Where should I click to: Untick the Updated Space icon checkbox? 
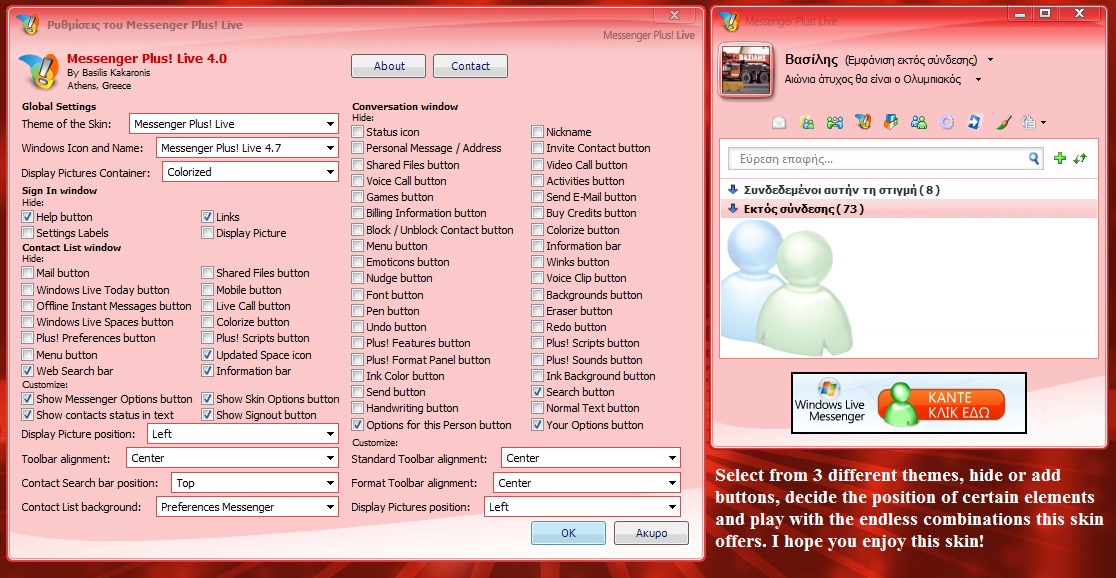point(207,354)
